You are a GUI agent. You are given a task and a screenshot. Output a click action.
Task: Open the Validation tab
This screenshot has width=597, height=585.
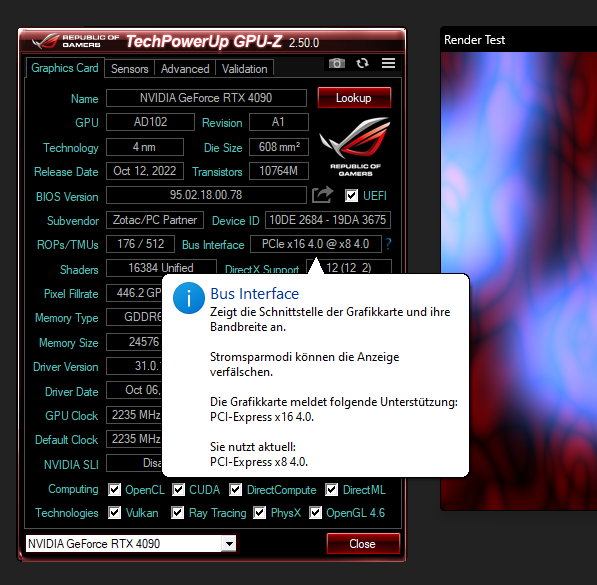point(244,69)
